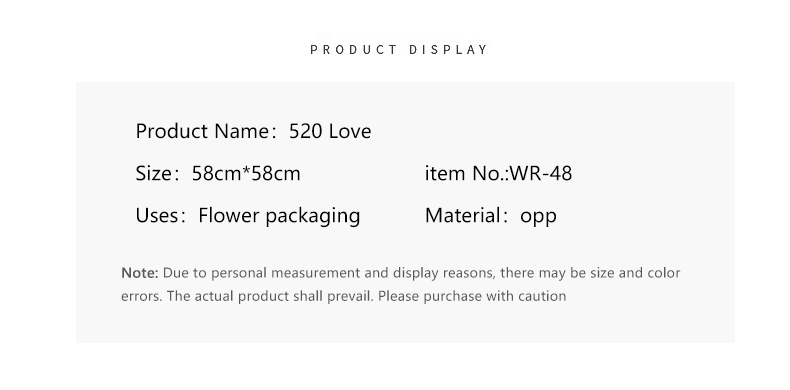
Task: Click the word PRODUCT in the heading
Action: (x=354, y=49)
